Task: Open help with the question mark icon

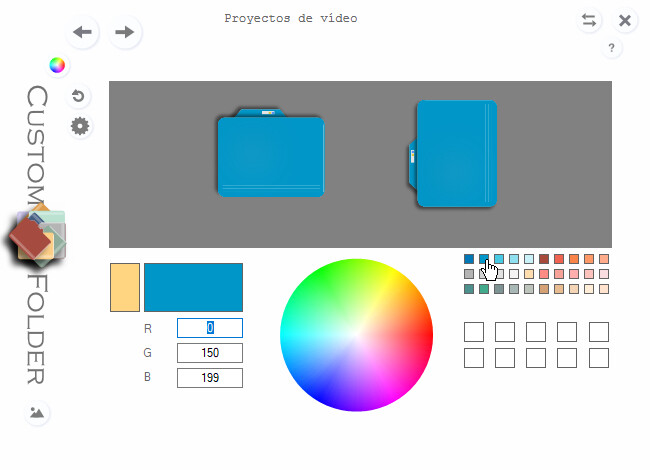Action: tap(611, 48)
